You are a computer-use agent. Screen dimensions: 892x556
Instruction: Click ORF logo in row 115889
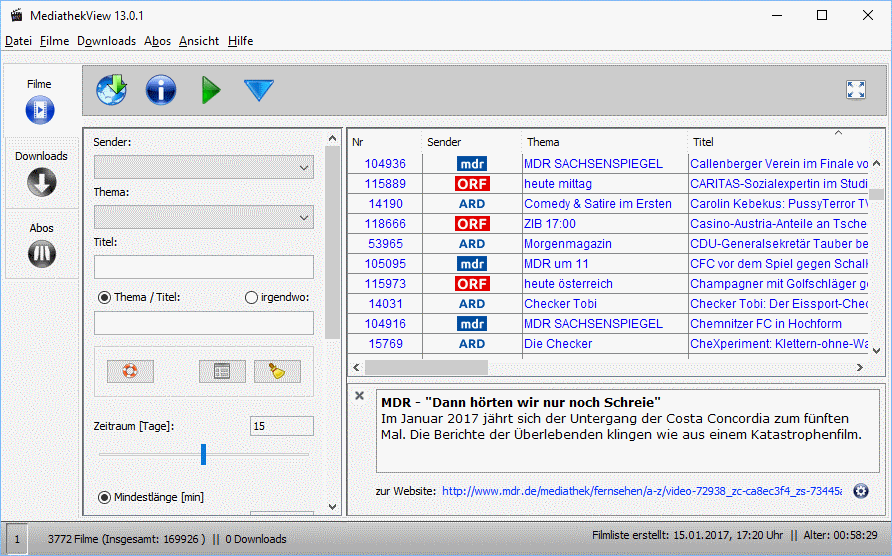pos(472,184)
